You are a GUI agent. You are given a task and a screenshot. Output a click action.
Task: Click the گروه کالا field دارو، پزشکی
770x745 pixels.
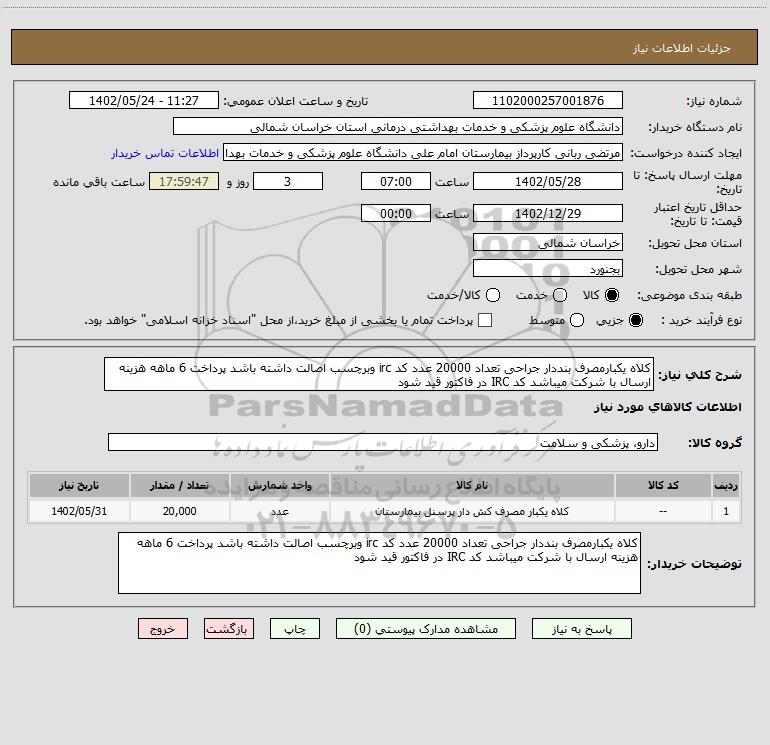pyautogui.click(x=383, y=442)
